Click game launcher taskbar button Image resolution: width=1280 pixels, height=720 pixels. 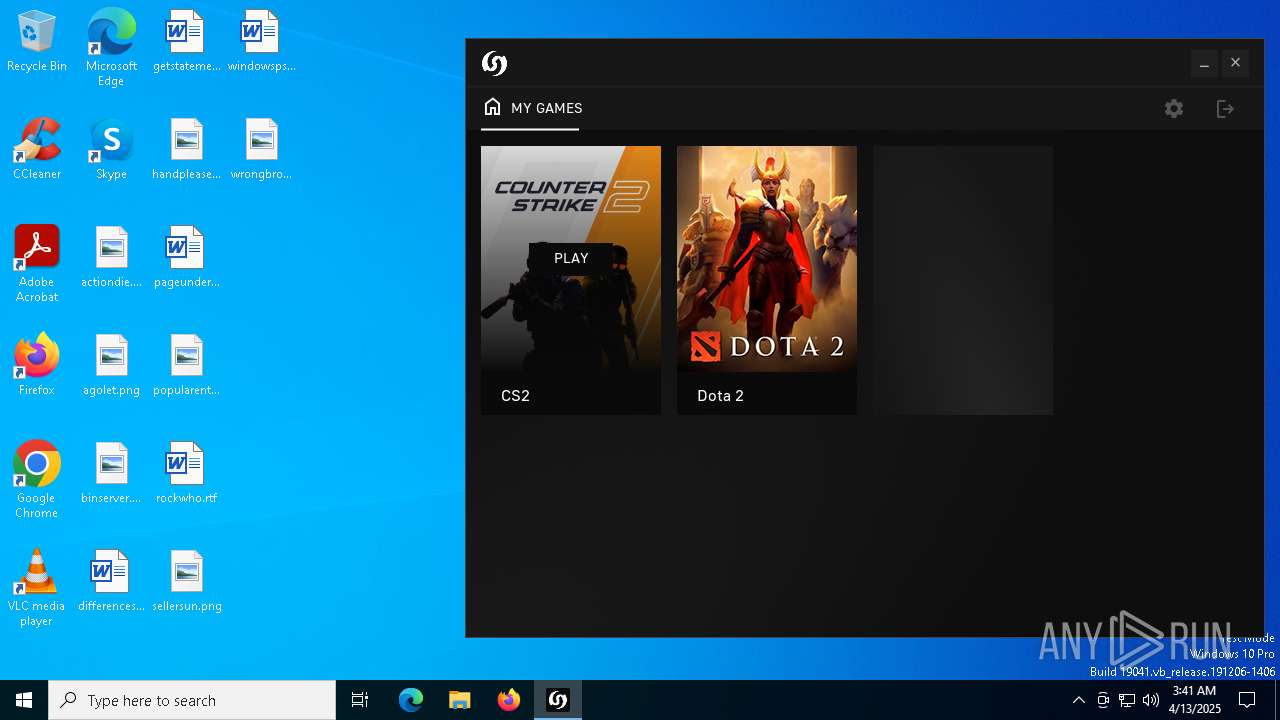[x=558, y=700]
